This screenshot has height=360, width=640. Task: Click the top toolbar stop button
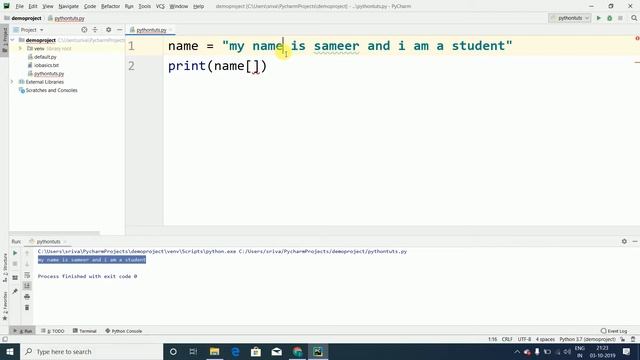[620, 18]
